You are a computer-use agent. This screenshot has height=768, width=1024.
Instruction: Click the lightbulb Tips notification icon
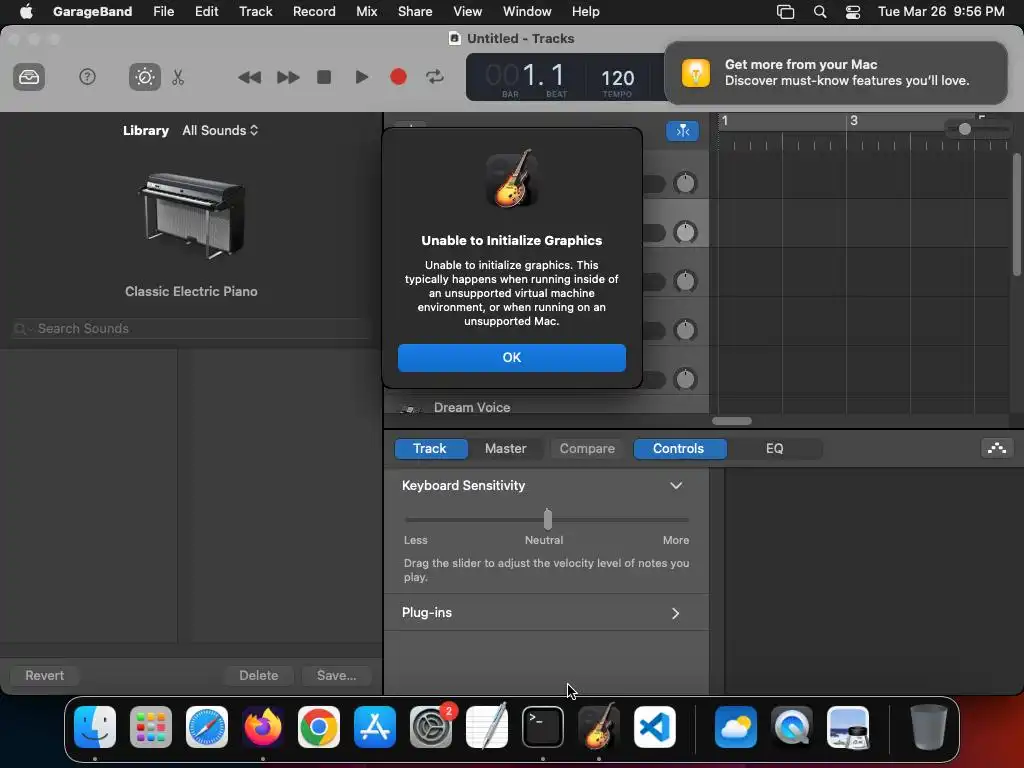coord(696,72)
